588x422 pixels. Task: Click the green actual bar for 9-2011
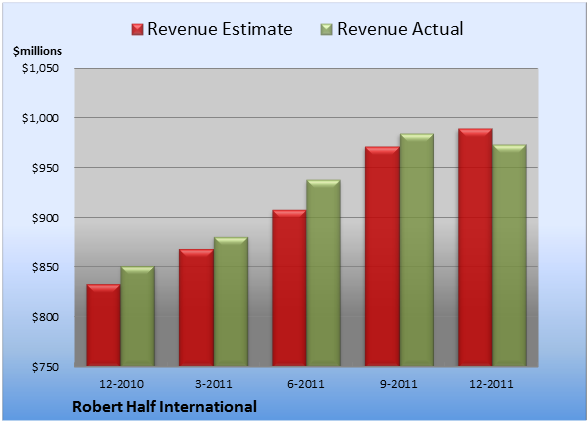[417, 250]
